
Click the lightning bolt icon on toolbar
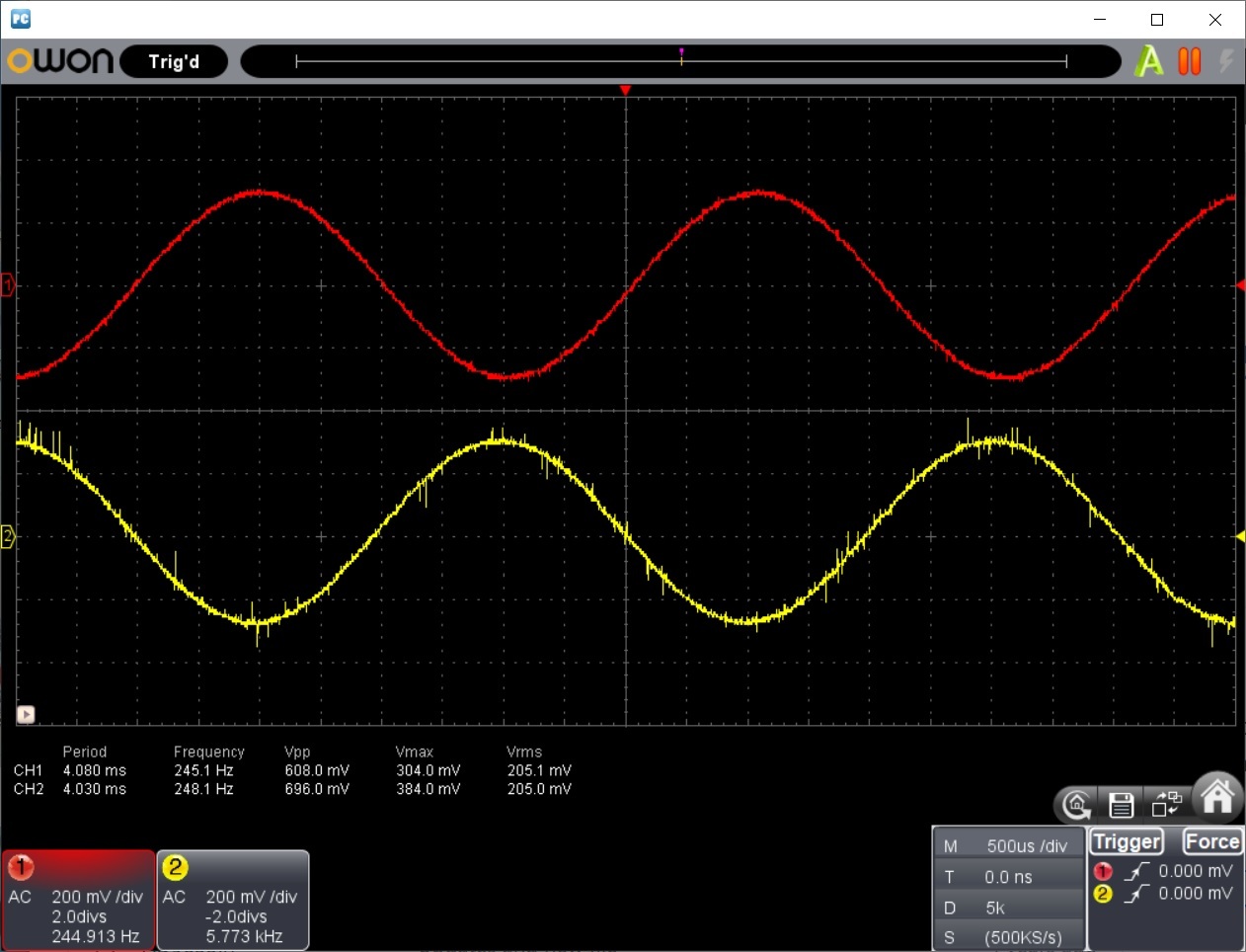coord(1227,60)
